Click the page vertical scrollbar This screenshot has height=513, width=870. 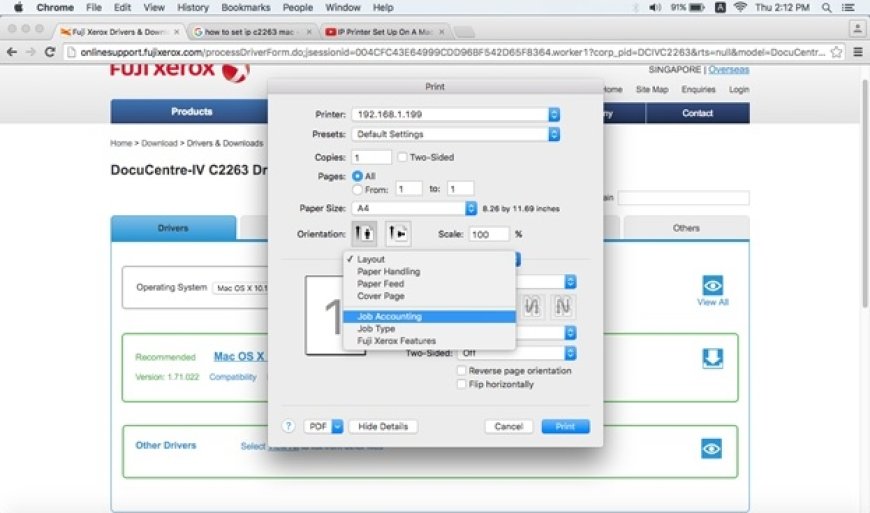click(864, 194)
